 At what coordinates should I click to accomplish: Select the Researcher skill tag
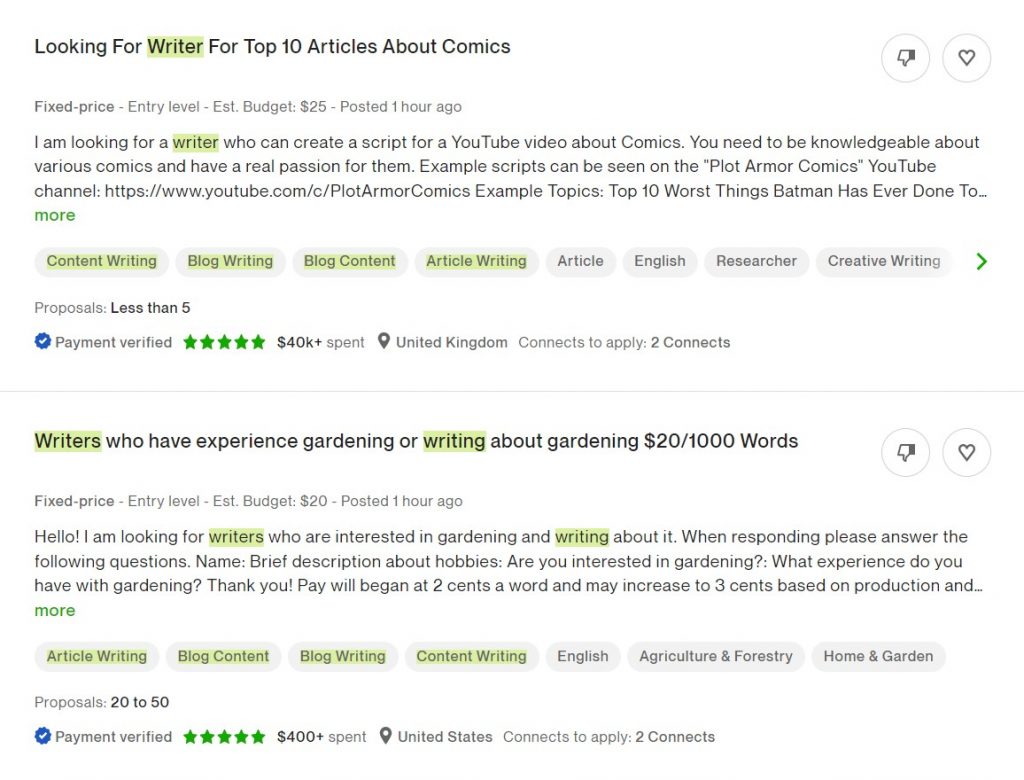coord(756,261)
